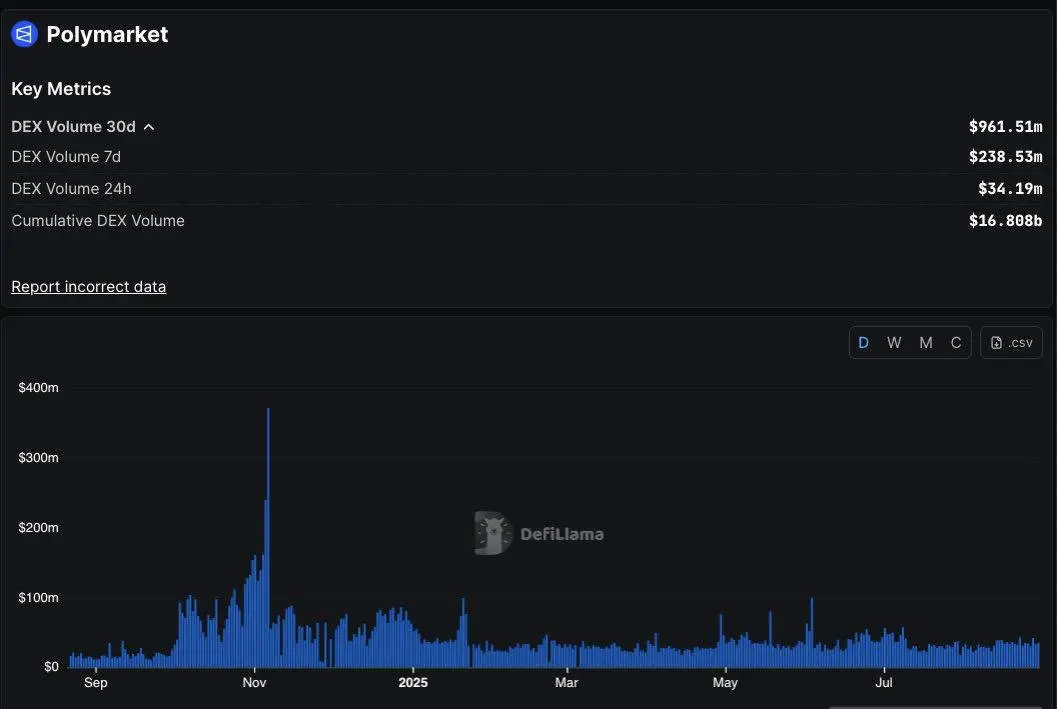The width and height of the screenshot is (1057, 709).
Task: Click the DEX Volume 7d label
Action: point(66,156)
